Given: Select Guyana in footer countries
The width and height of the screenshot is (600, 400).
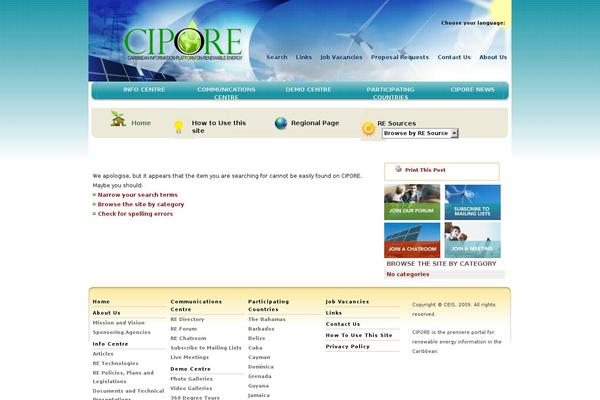Looking at the screenshot, I should coord(258,386).
